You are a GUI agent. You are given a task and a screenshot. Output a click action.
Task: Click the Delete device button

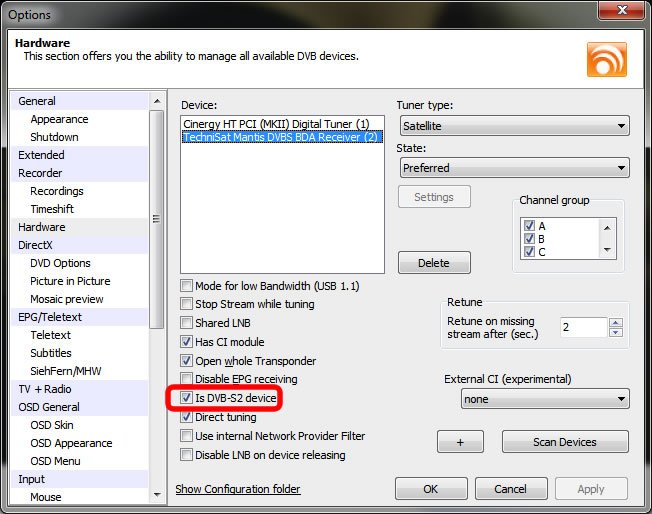point(434,263)
